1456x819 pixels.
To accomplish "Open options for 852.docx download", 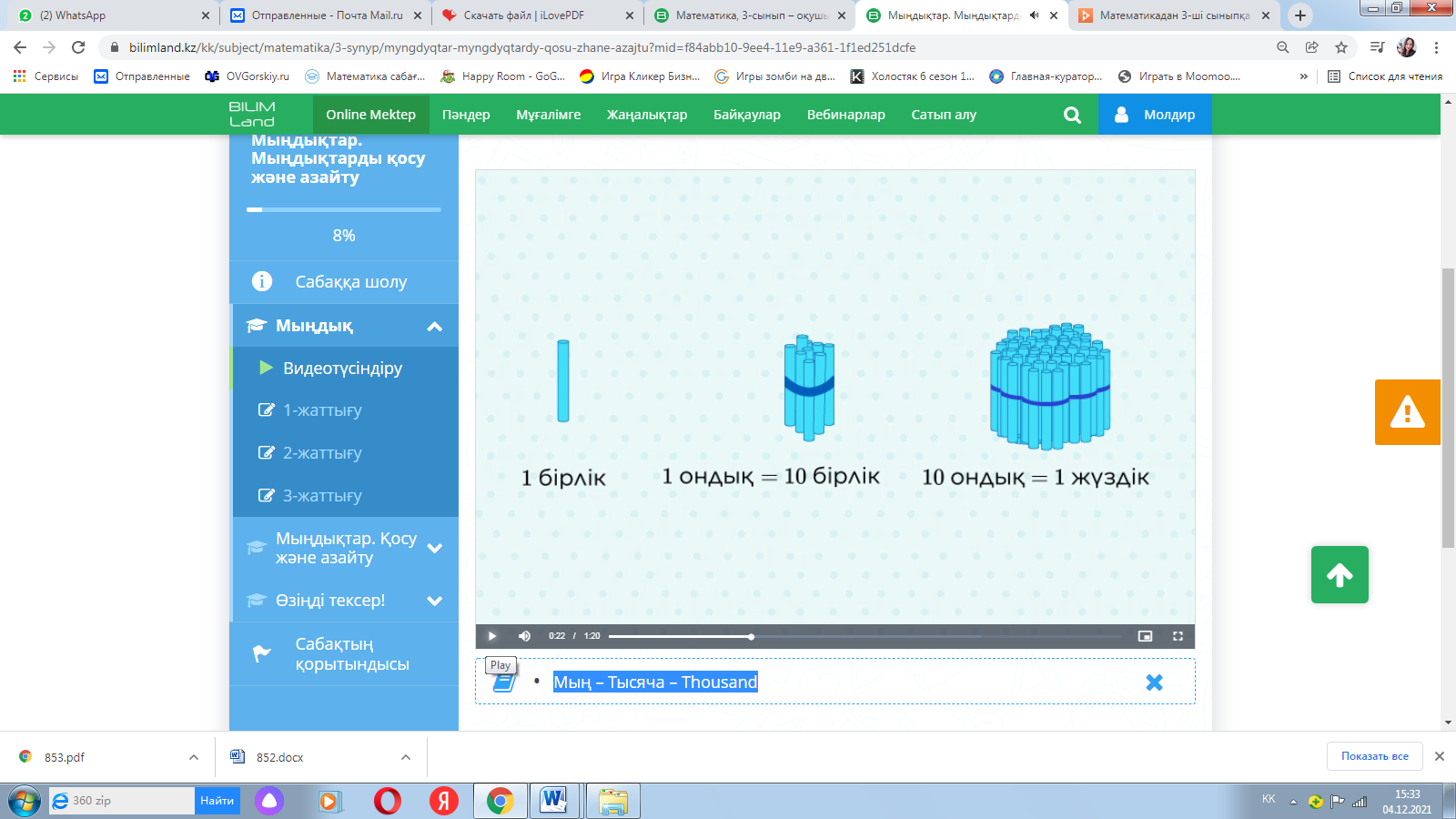I will point(406,757).
